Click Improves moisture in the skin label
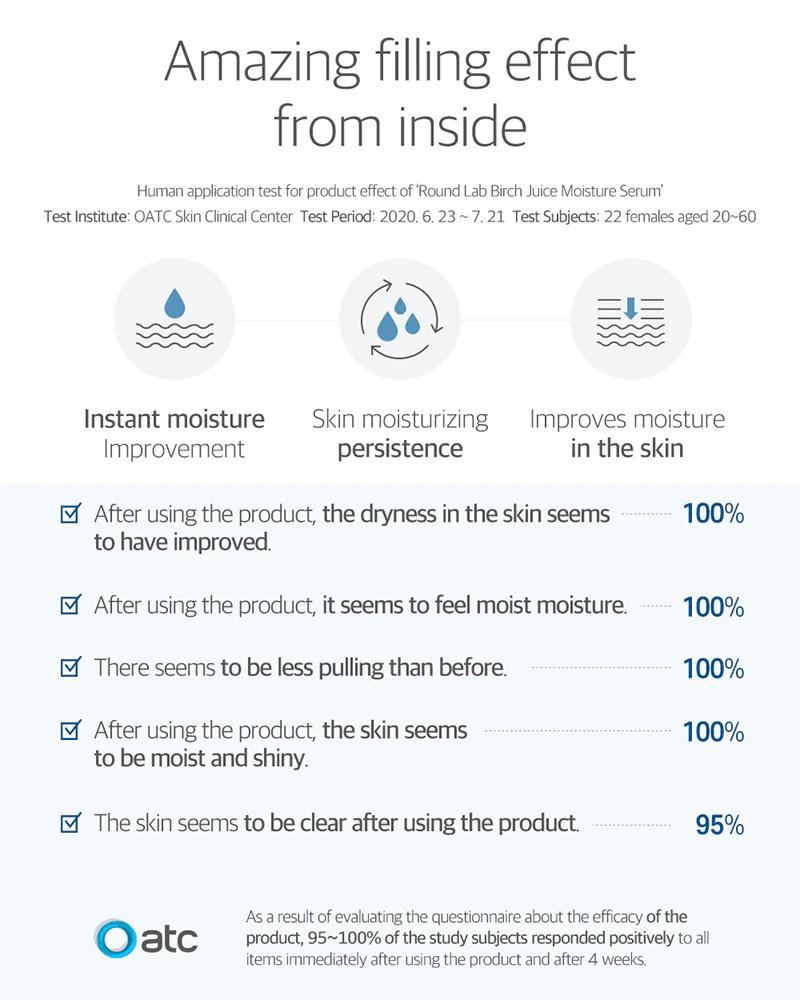This screenshot has width=800, height=1000. pos(627,433)
